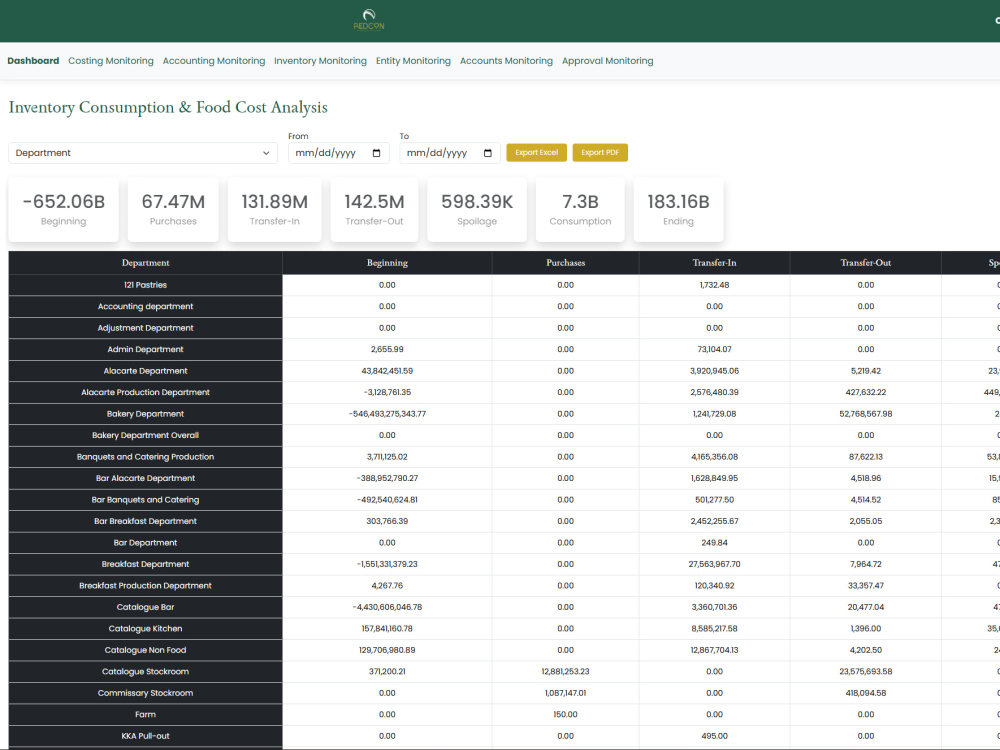Select the Catalogue Stockroom row
The height and width of the screenshot is (750, 1000).
click(145, 672)
